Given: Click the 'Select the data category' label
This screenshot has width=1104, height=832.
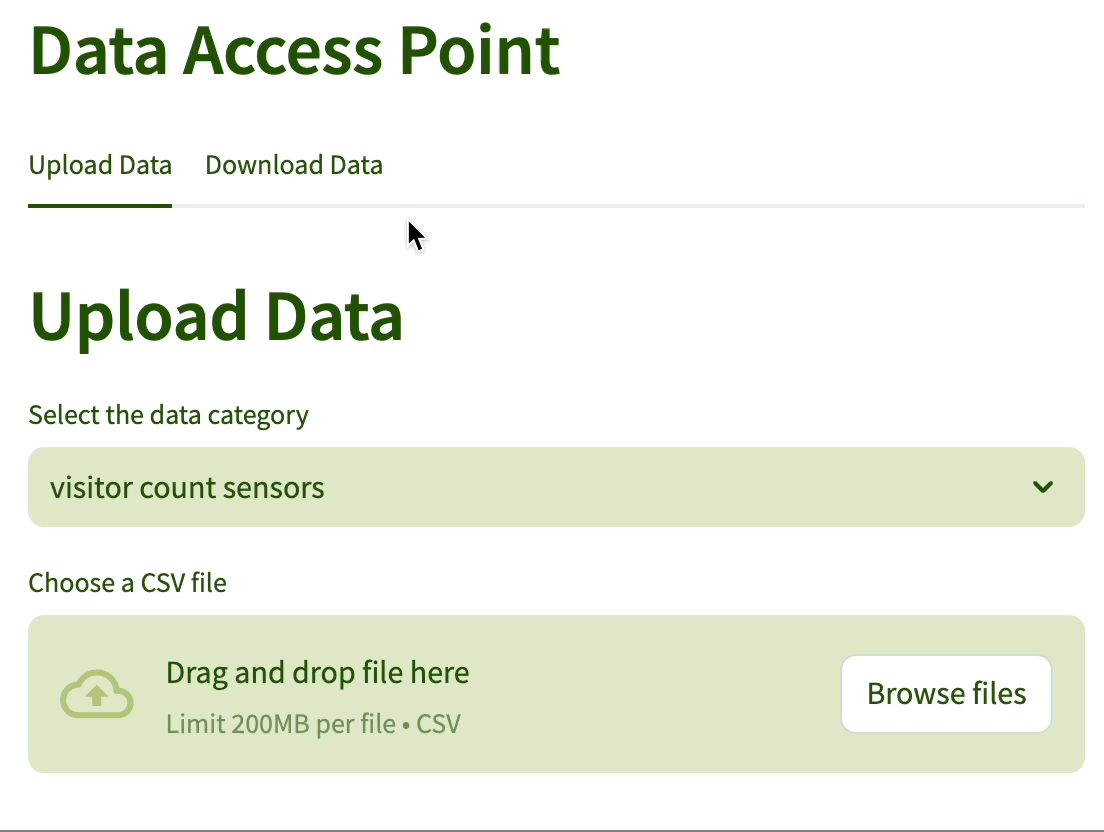Looking at the screenshot, I should [x=168, y=415].
